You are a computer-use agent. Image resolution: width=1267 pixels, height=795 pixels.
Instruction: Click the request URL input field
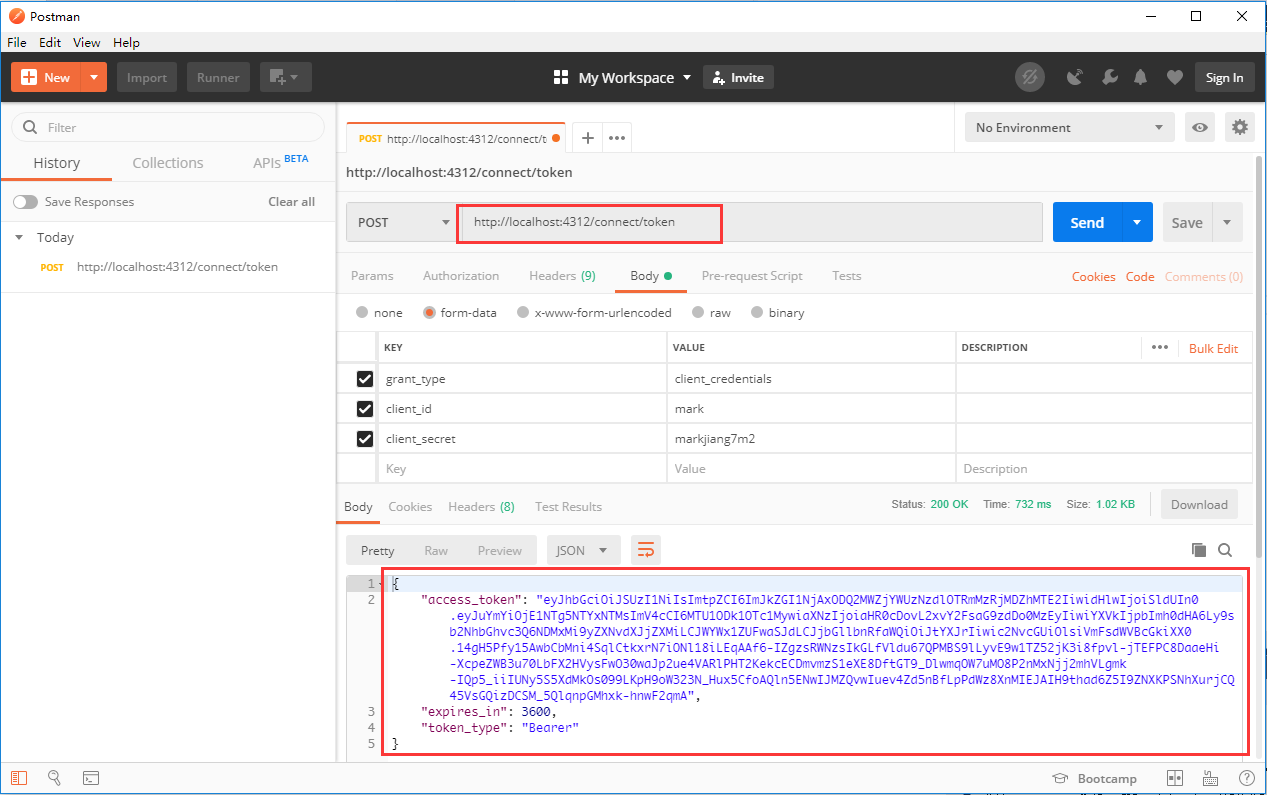coord(750,222)
